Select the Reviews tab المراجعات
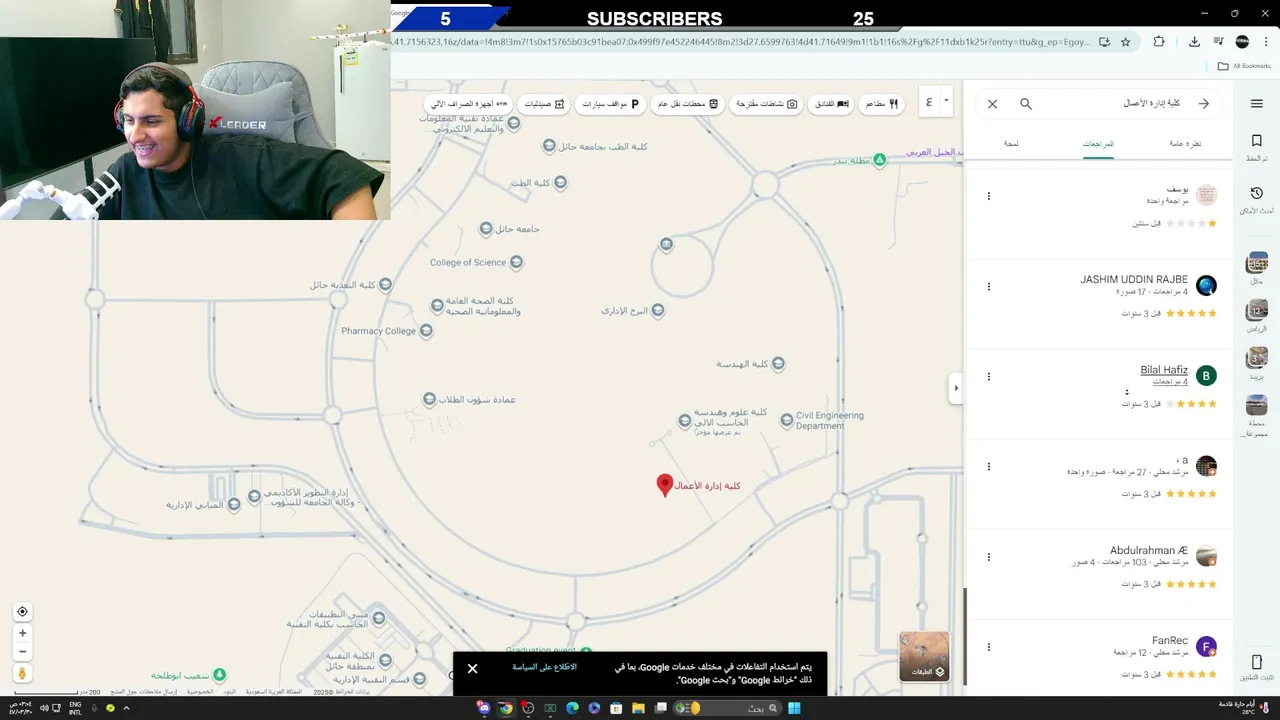Viewport: 1280px width, 720px height. pyautogui.click(x=1098, y=144)
